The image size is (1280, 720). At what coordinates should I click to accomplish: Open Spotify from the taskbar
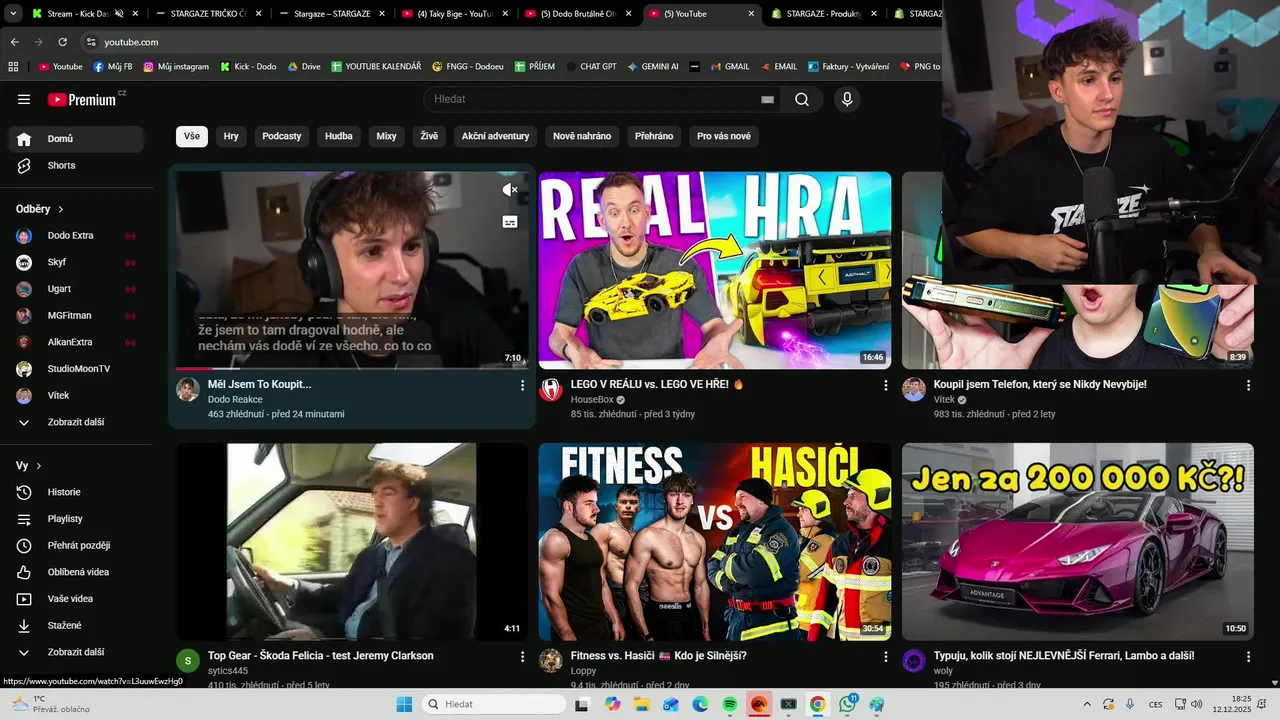[x=729, y=704]
